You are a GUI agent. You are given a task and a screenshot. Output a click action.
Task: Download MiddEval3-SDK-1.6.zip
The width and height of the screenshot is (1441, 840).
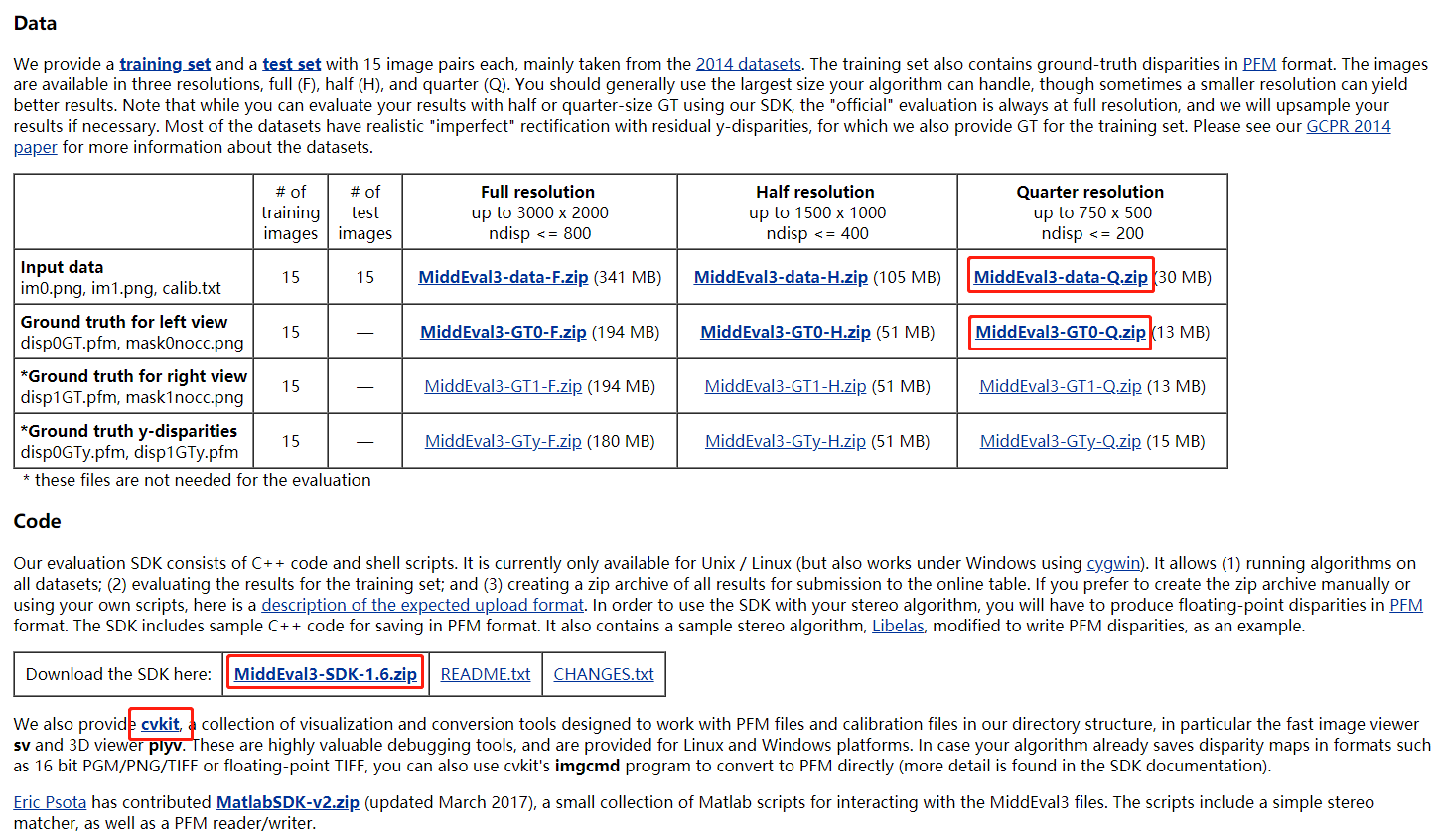point(325,673)
